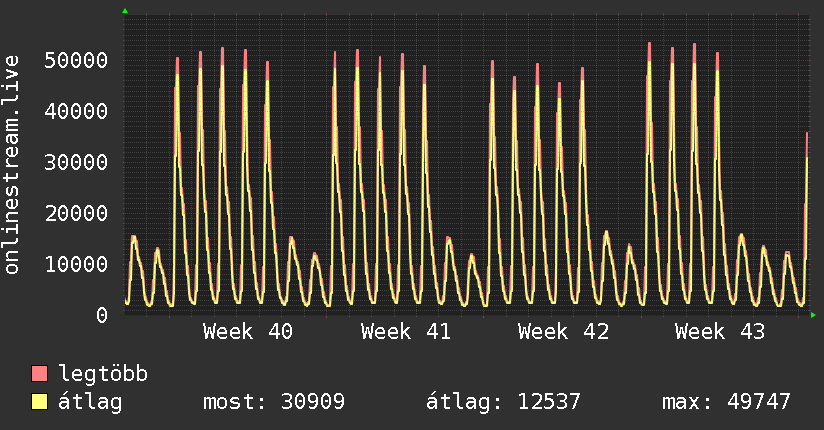824x430 pixels.
Task: Click the green arrow atop the y-axis
Action: 125,11
